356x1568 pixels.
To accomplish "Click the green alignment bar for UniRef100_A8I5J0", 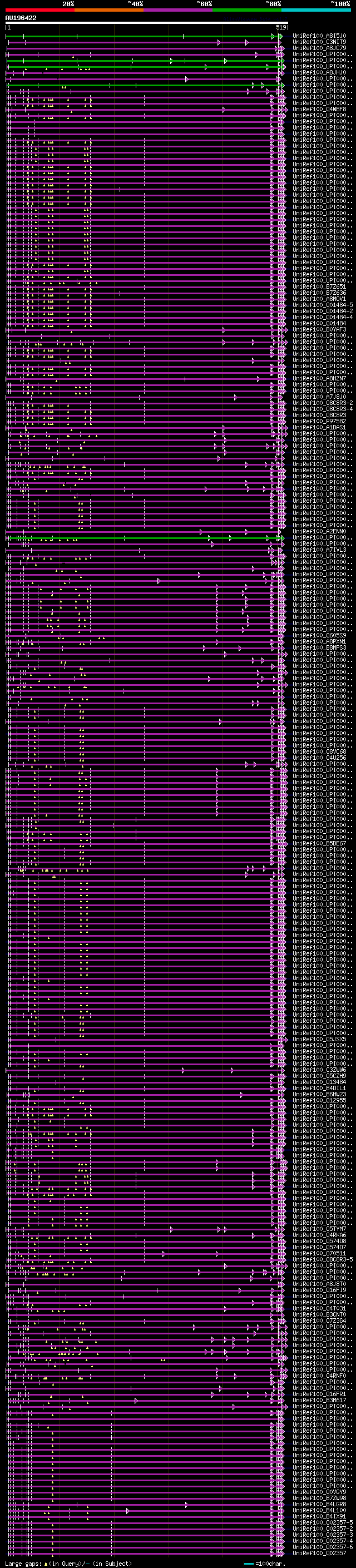I will click(x=144, y=37).
